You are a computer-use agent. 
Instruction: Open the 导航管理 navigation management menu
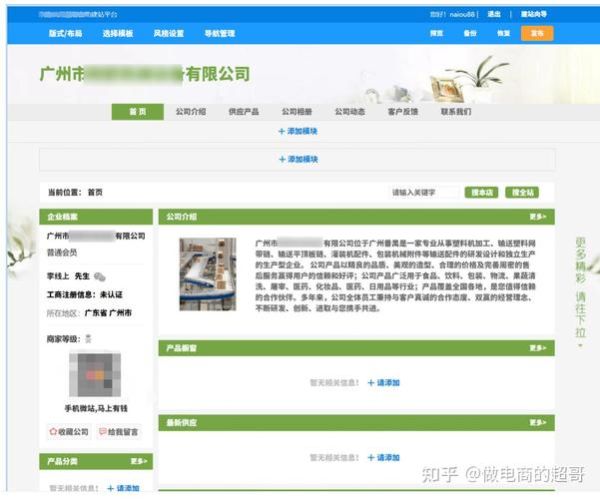(220, 33)
